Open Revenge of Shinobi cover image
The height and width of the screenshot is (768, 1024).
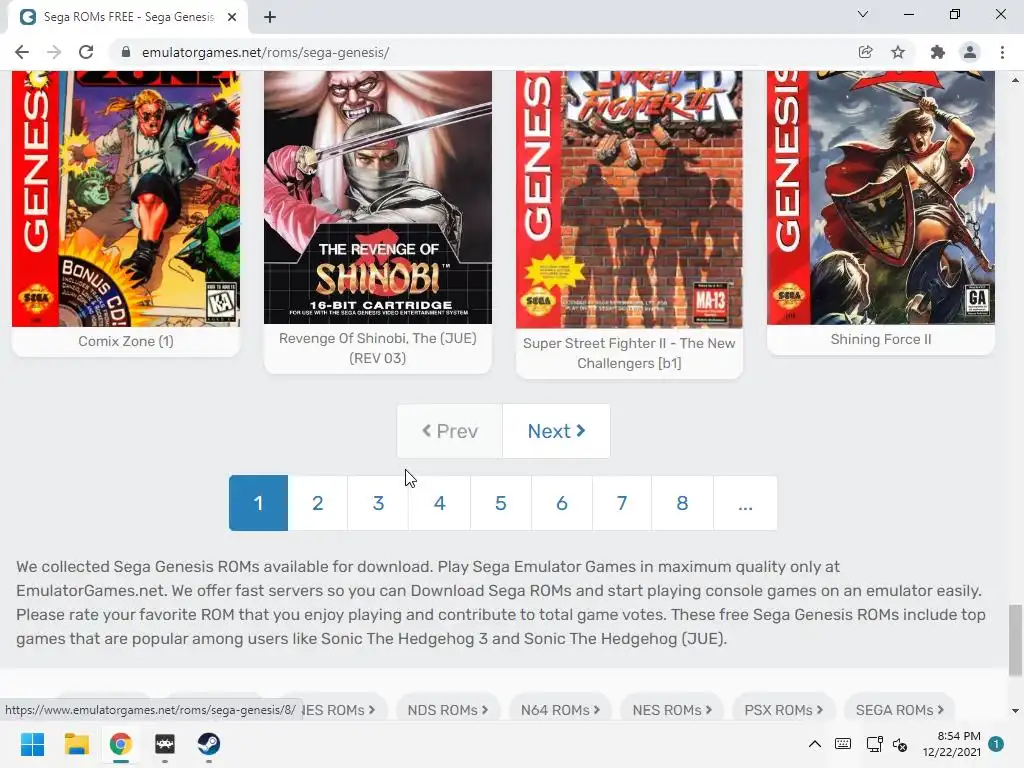click(x=377, y=197)
